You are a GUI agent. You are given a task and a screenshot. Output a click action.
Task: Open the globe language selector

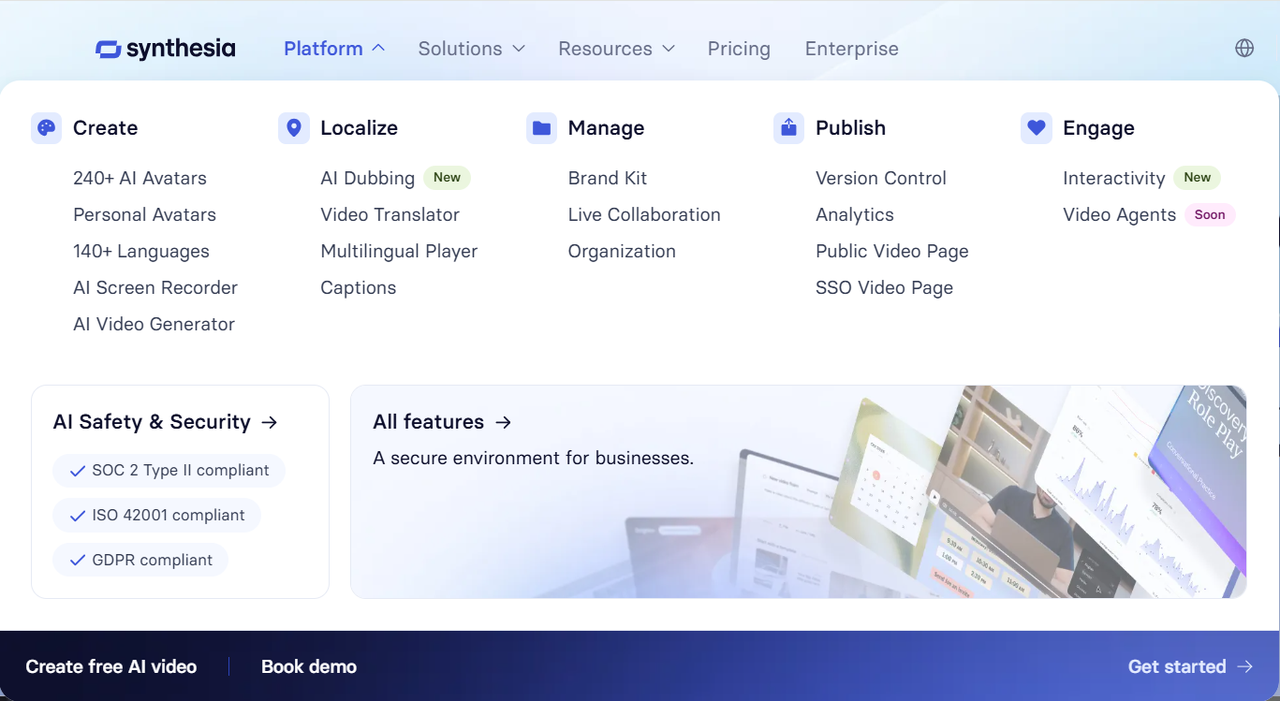1244,48
